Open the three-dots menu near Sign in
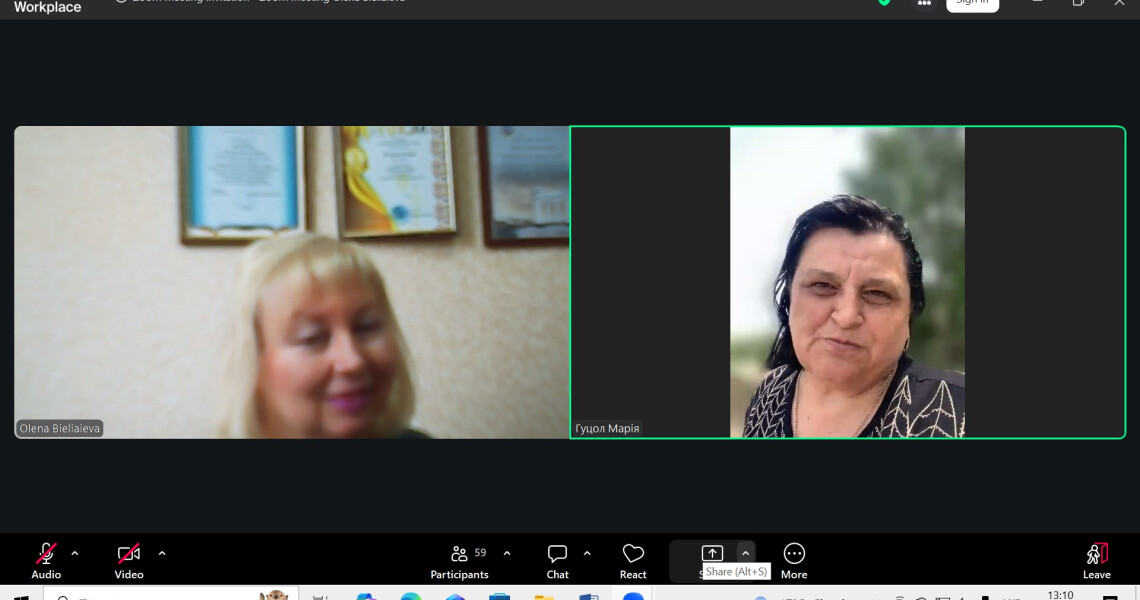 tap(924, 4)
